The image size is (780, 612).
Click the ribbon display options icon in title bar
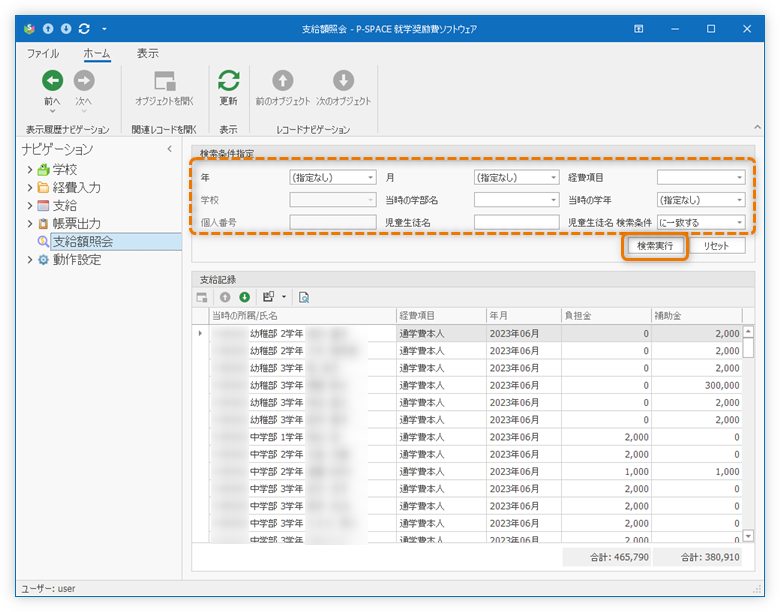638,29
